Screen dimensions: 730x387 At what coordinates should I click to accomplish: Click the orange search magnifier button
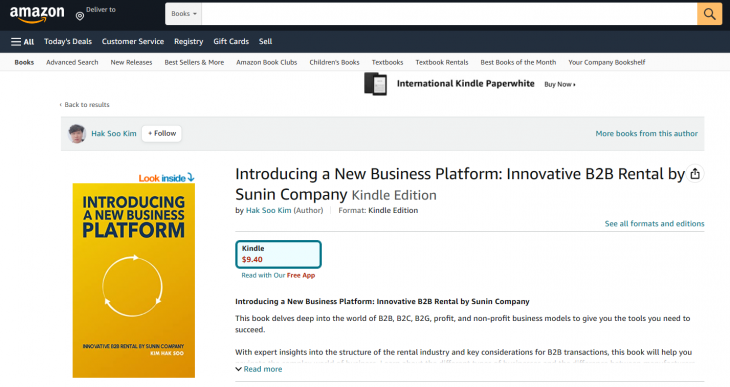[709, 14]
